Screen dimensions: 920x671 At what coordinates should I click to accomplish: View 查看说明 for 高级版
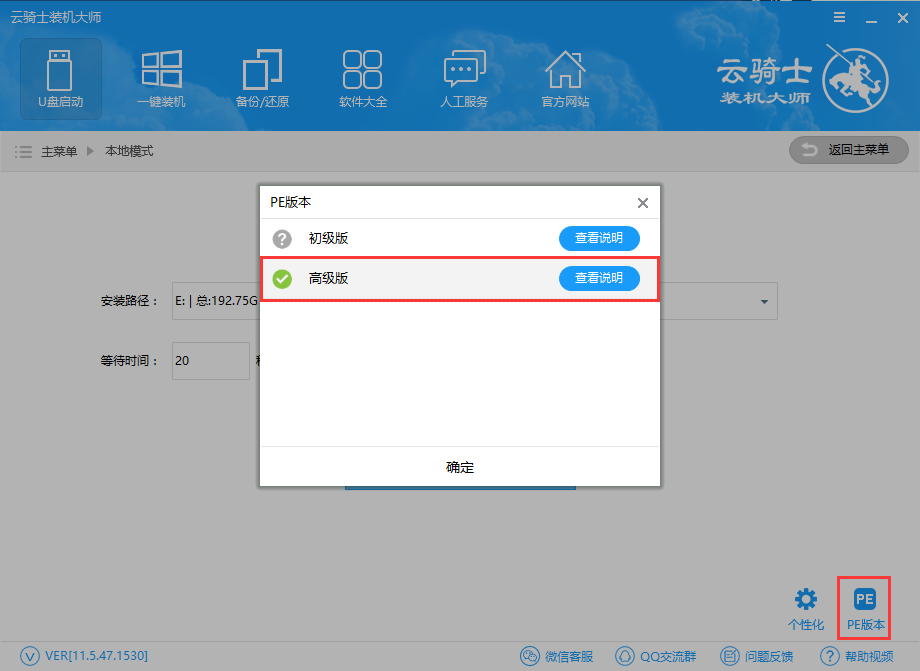(x=599, y=278)
